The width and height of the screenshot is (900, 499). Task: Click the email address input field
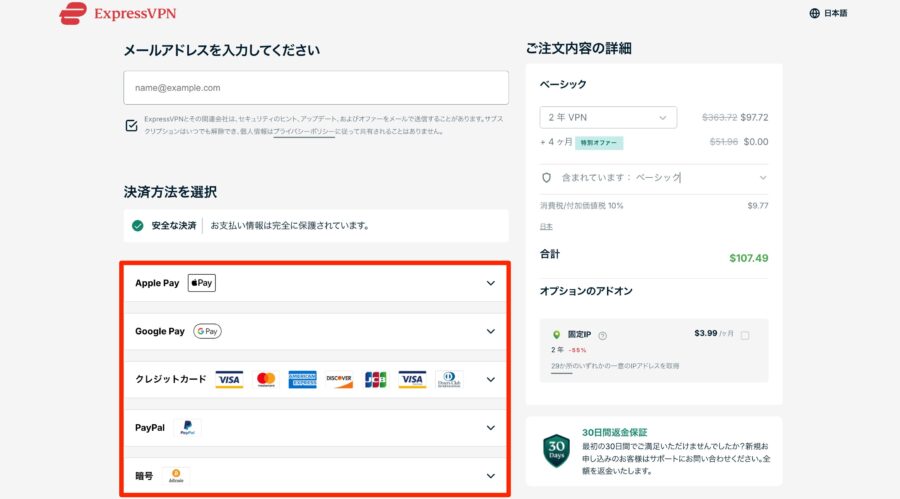pos(316,88)
